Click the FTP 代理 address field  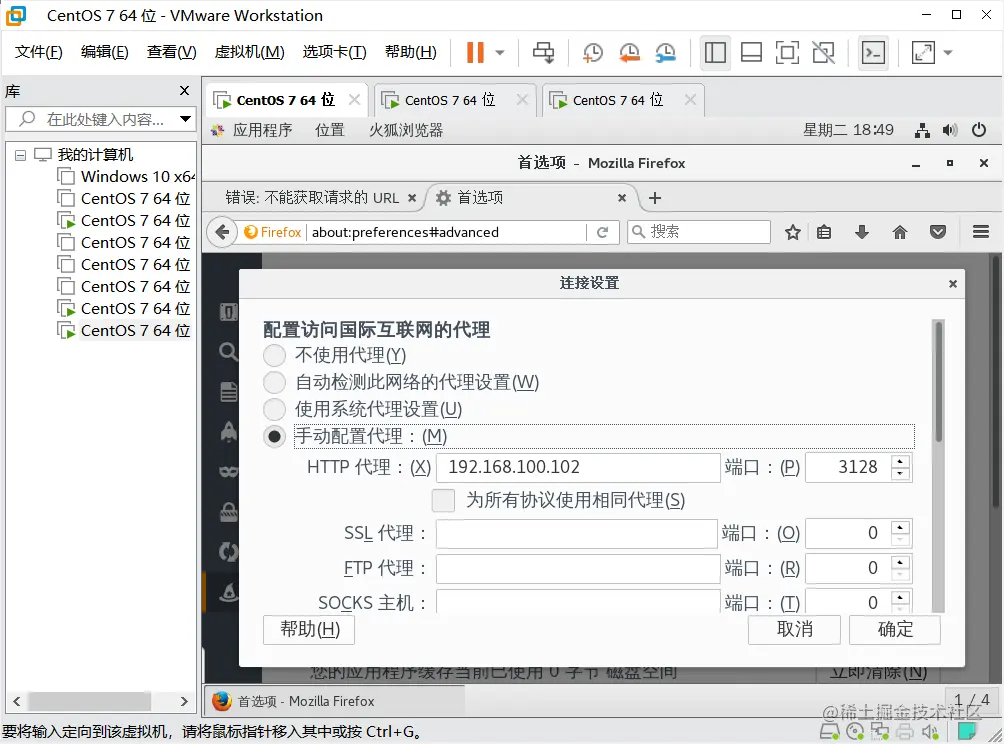578,568
